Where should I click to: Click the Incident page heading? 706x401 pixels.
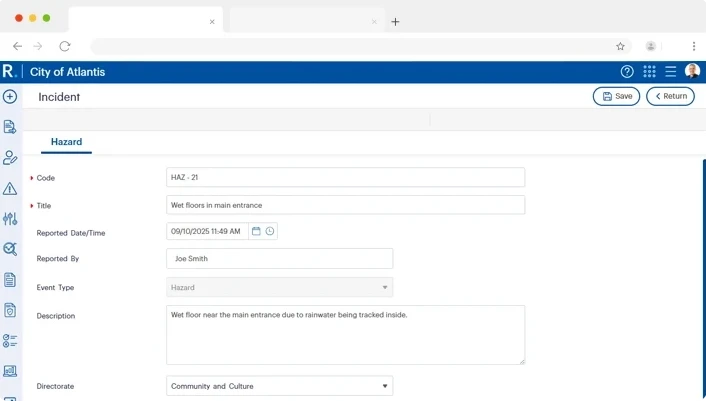pos(59,97)
